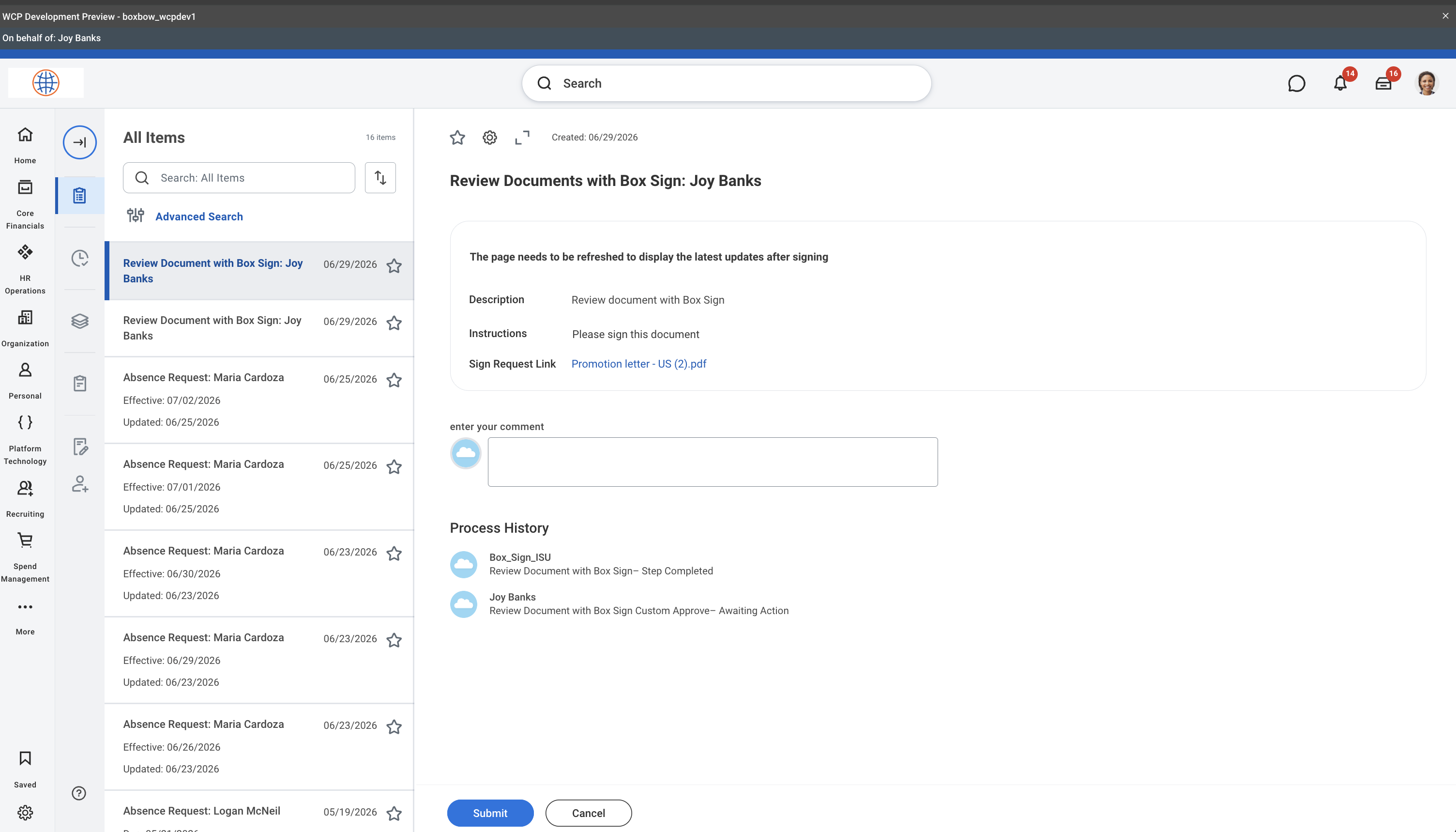Star the second Review Document Joy Banks item
Image resolution: width=1456 pixels, height=832 pixels.
[x=394, y=323]
